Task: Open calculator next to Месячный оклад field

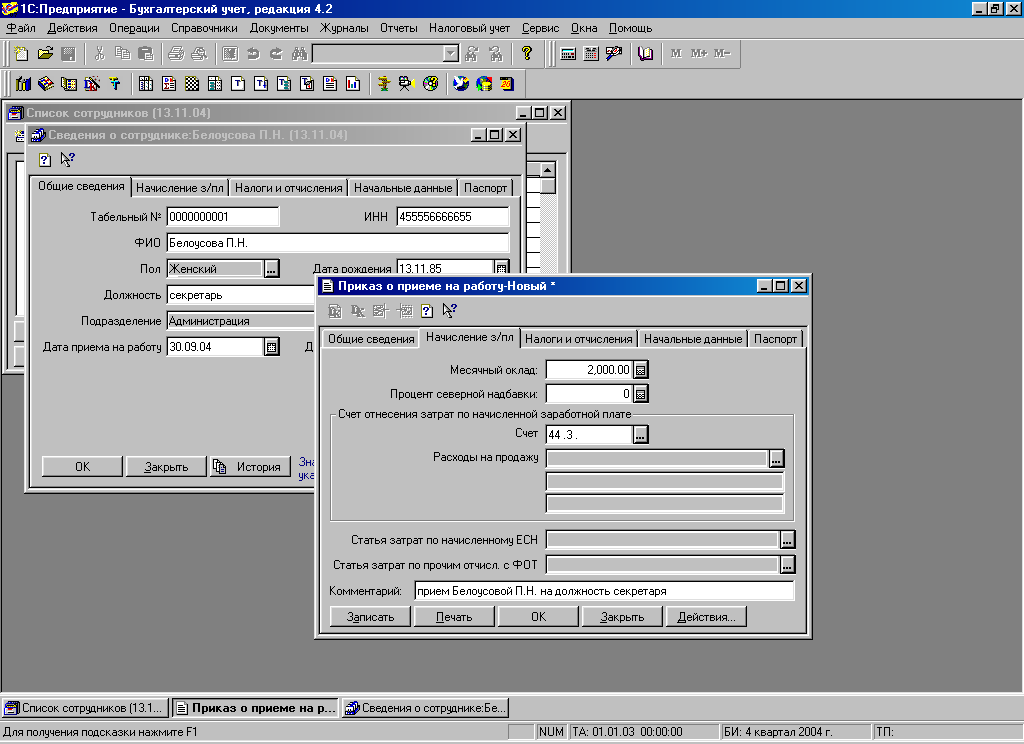Action: pyautogui.click(x=641, y=370)
